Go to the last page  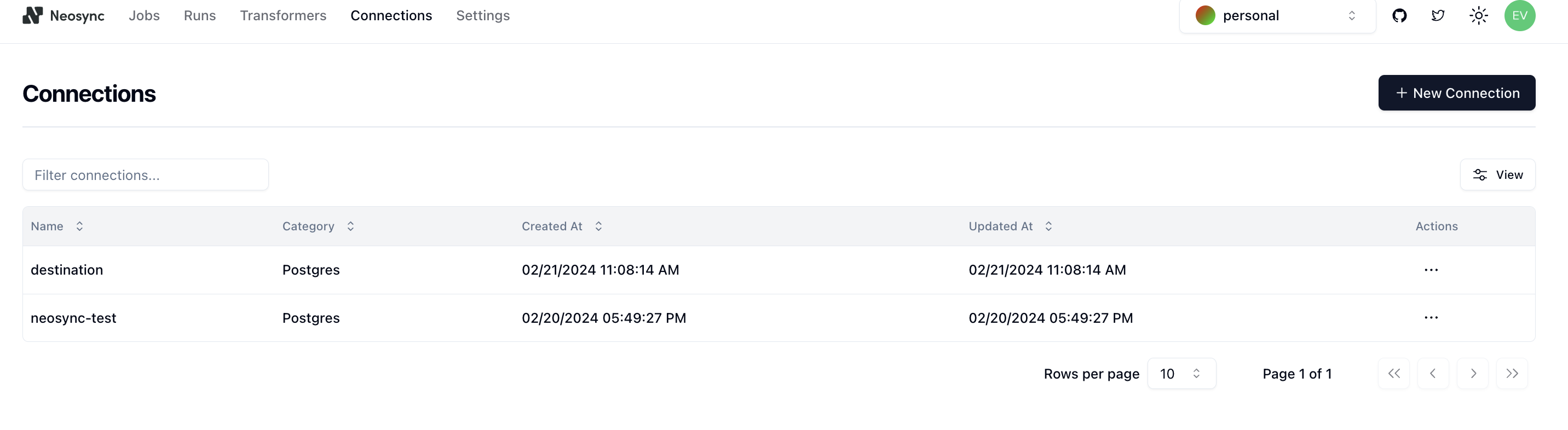pyautogui.click(x=1512, y=374)
